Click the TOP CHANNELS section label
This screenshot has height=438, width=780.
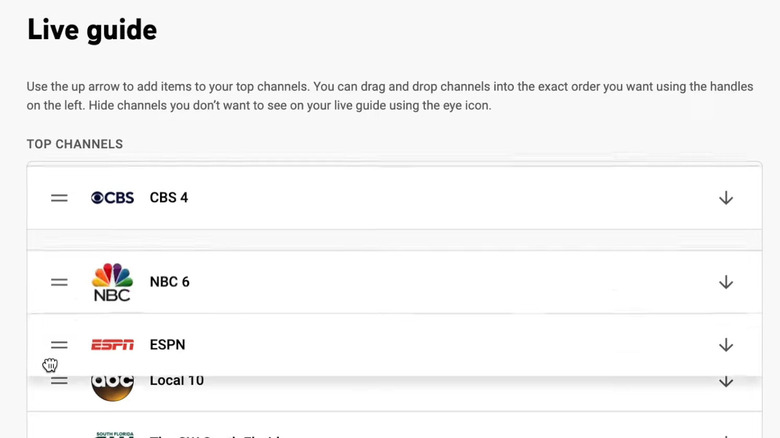(x=75, y=144)
